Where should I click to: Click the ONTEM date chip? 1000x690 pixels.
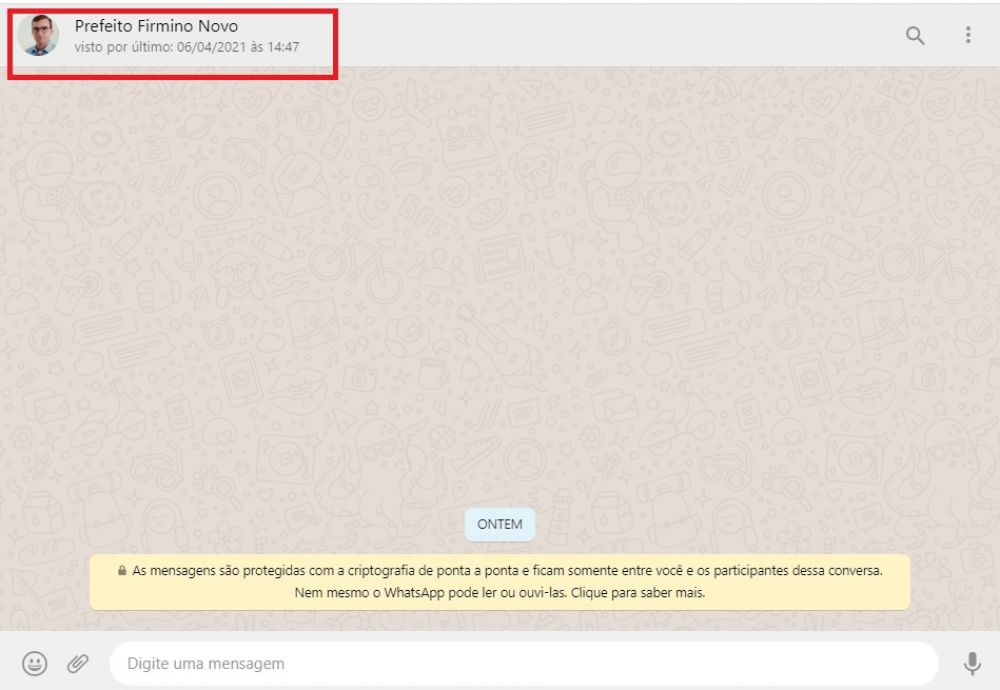(500, 524)
